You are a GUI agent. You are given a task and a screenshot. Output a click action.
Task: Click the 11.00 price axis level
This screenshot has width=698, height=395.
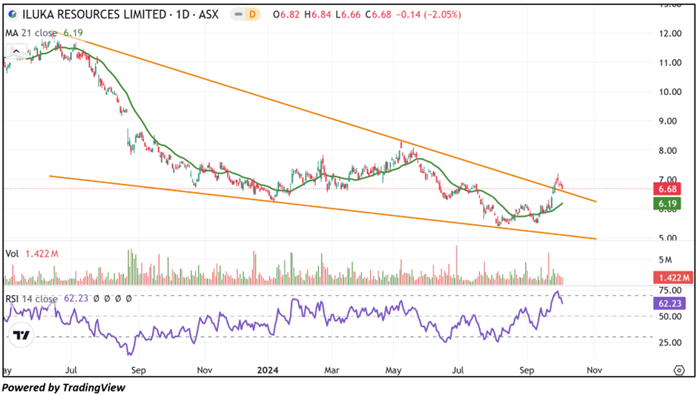(x=670, y=63)
